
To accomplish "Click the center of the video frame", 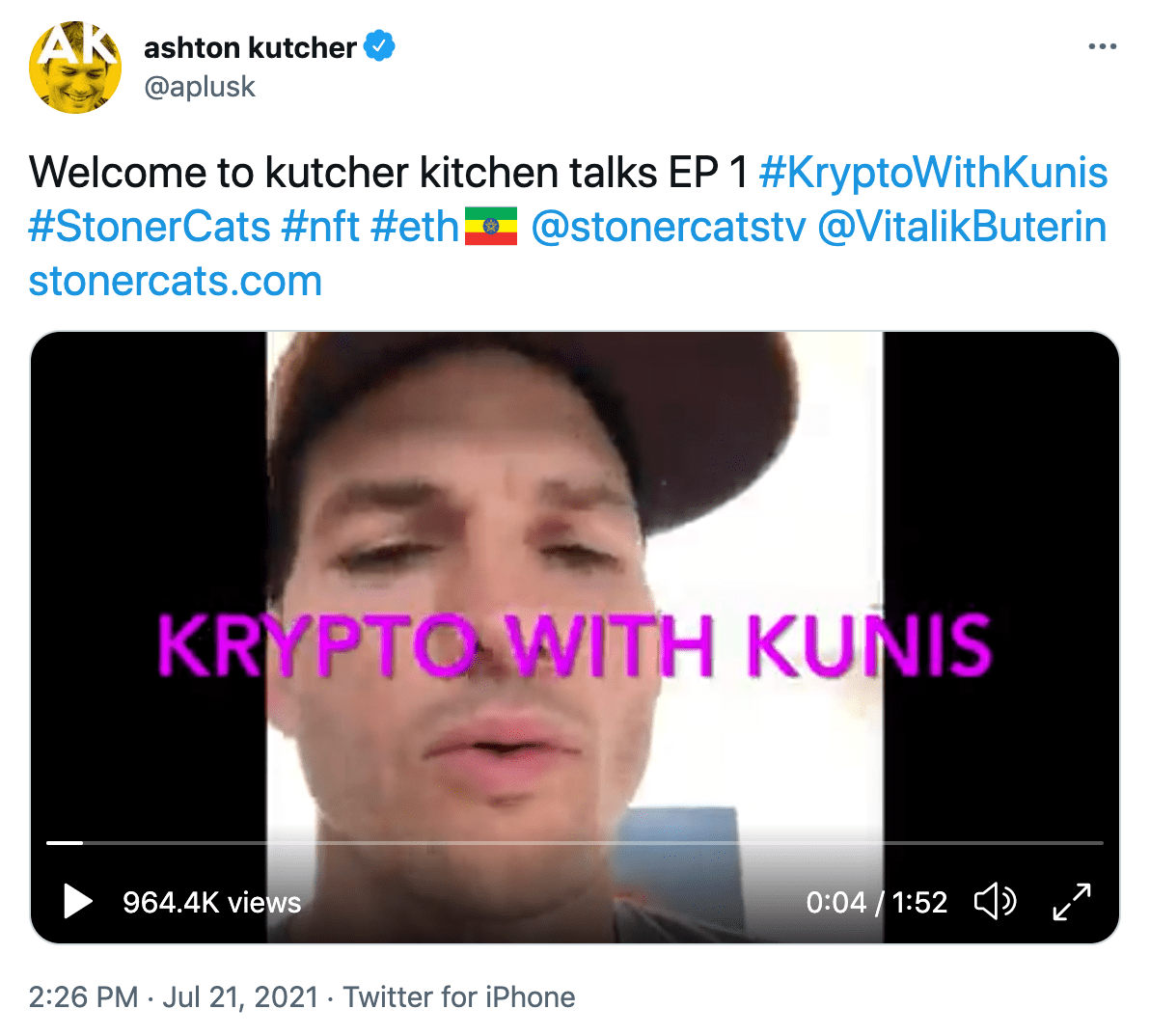I will coord(575,638).
